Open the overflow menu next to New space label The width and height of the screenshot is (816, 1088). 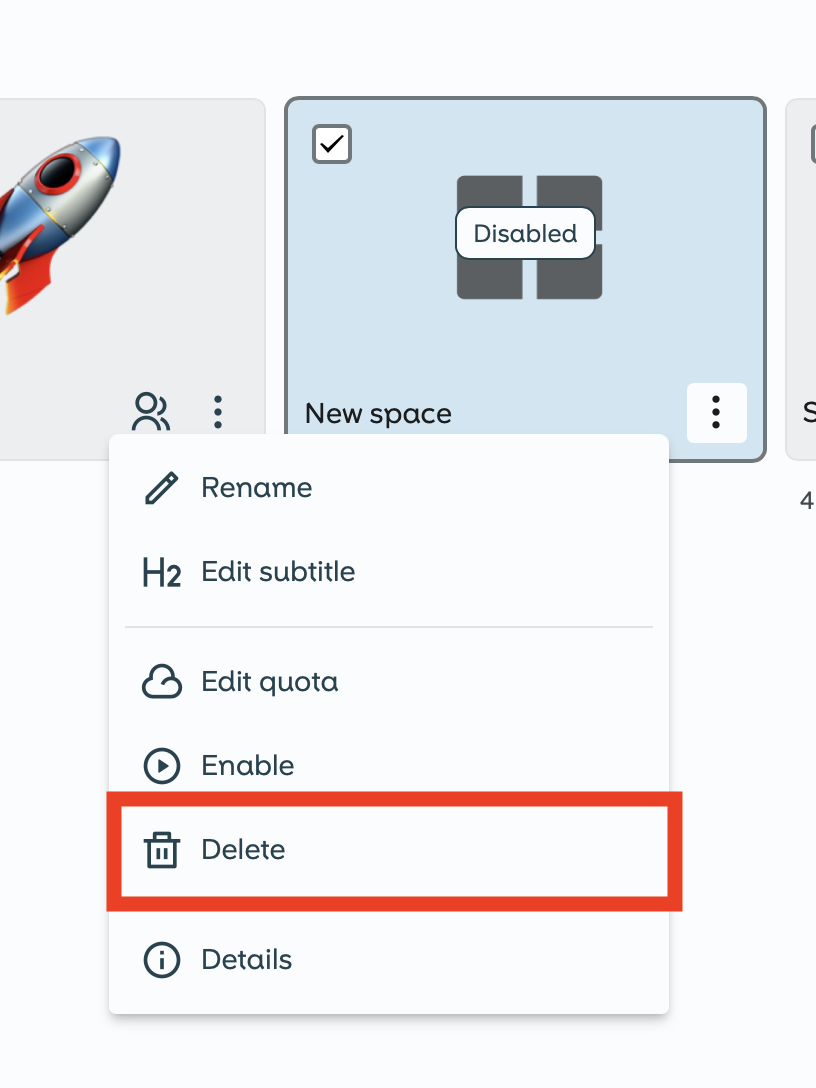click(716, 412)
